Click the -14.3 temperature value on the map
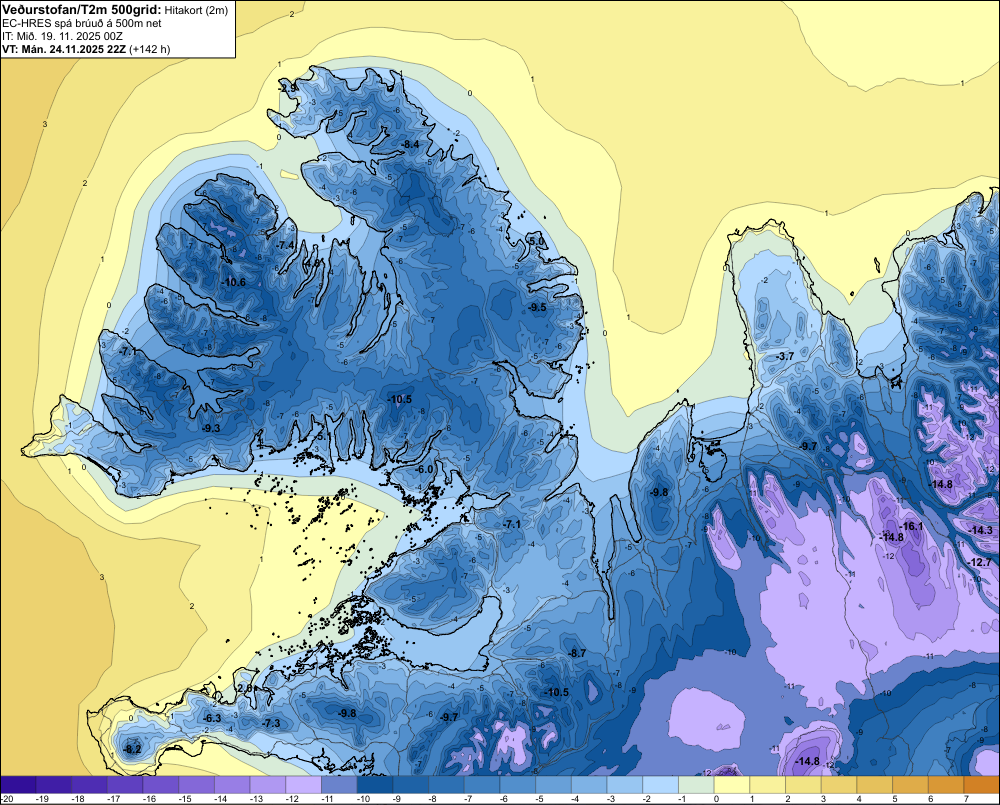1000x805 pixels. click(x=980, y=530)
